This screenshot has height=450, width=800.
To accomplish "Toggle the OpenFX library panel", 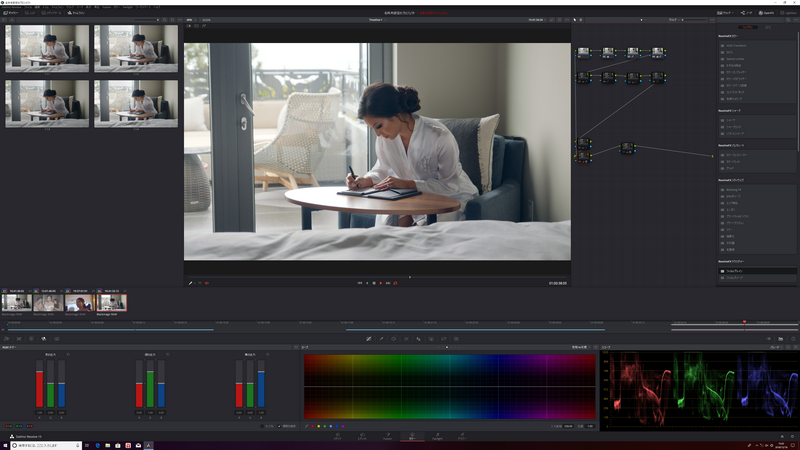I will tap(766, 13).
